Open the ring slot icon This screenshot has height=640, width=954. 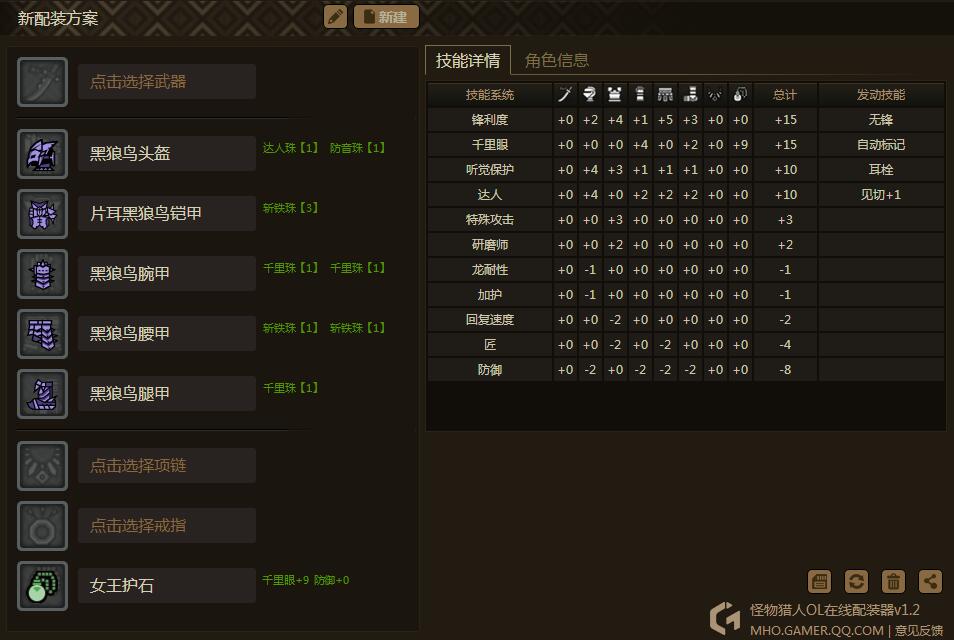[x=43, y=526]
